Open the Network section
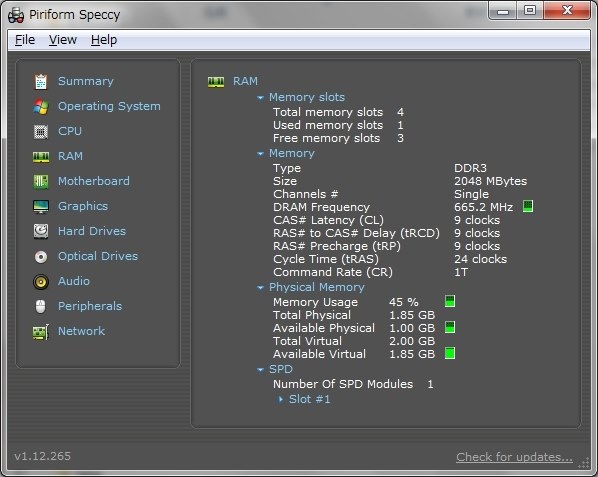This screenshot has width=598, height=477. pyautogui.click(x=81, y=331)
